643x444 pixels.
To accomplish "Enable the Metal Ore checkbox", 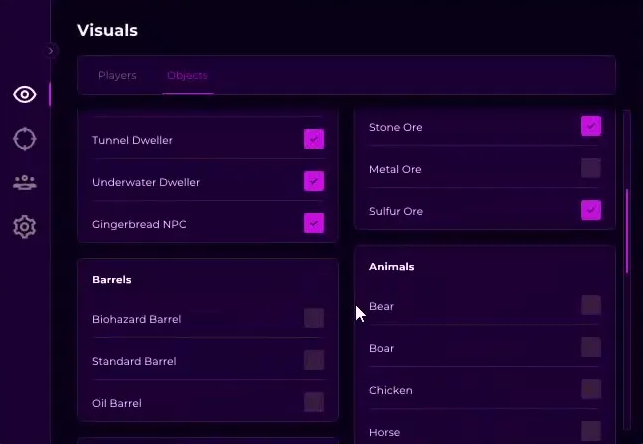I will [x=591, y=168].
